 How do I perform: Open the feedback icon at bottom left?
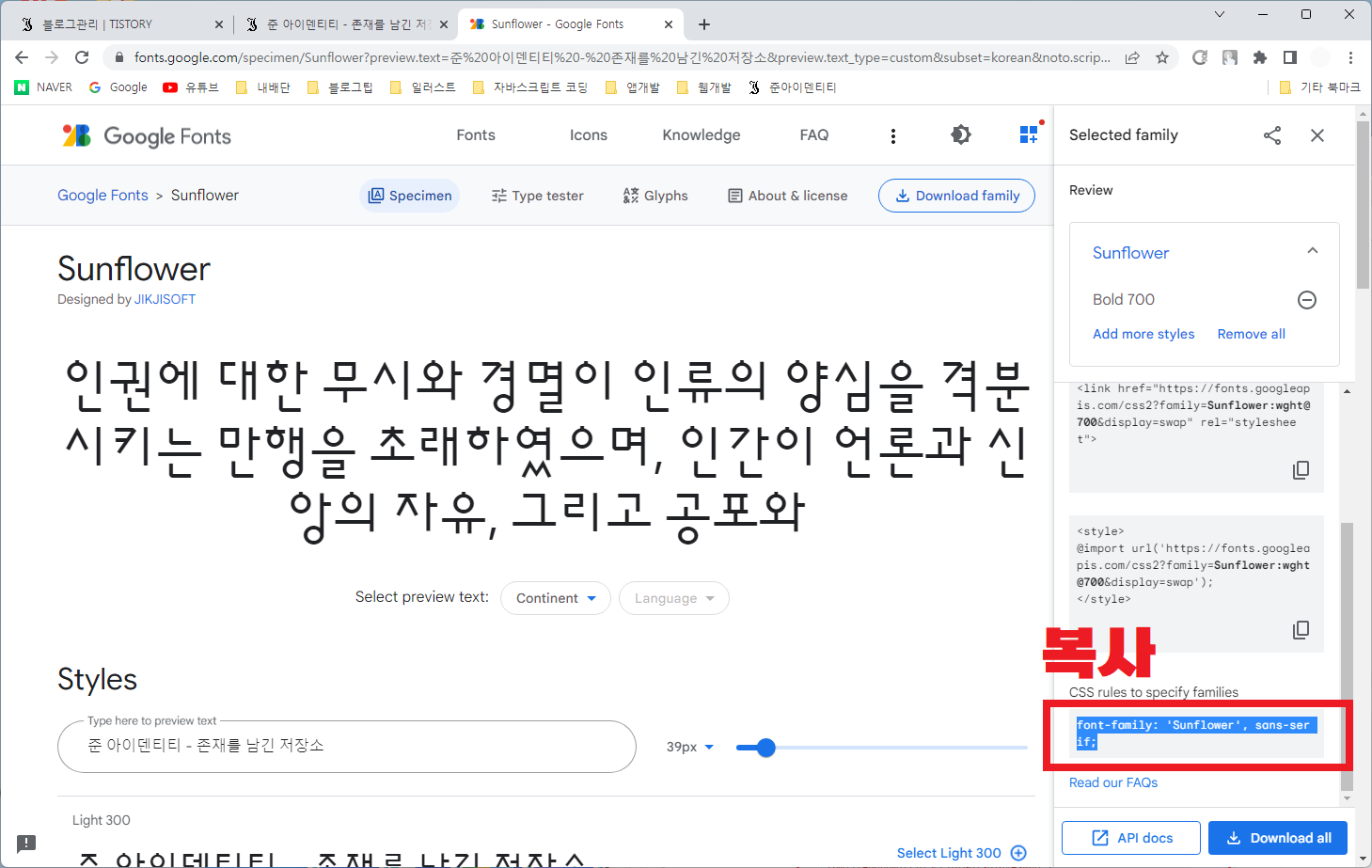tap(26, 844)
